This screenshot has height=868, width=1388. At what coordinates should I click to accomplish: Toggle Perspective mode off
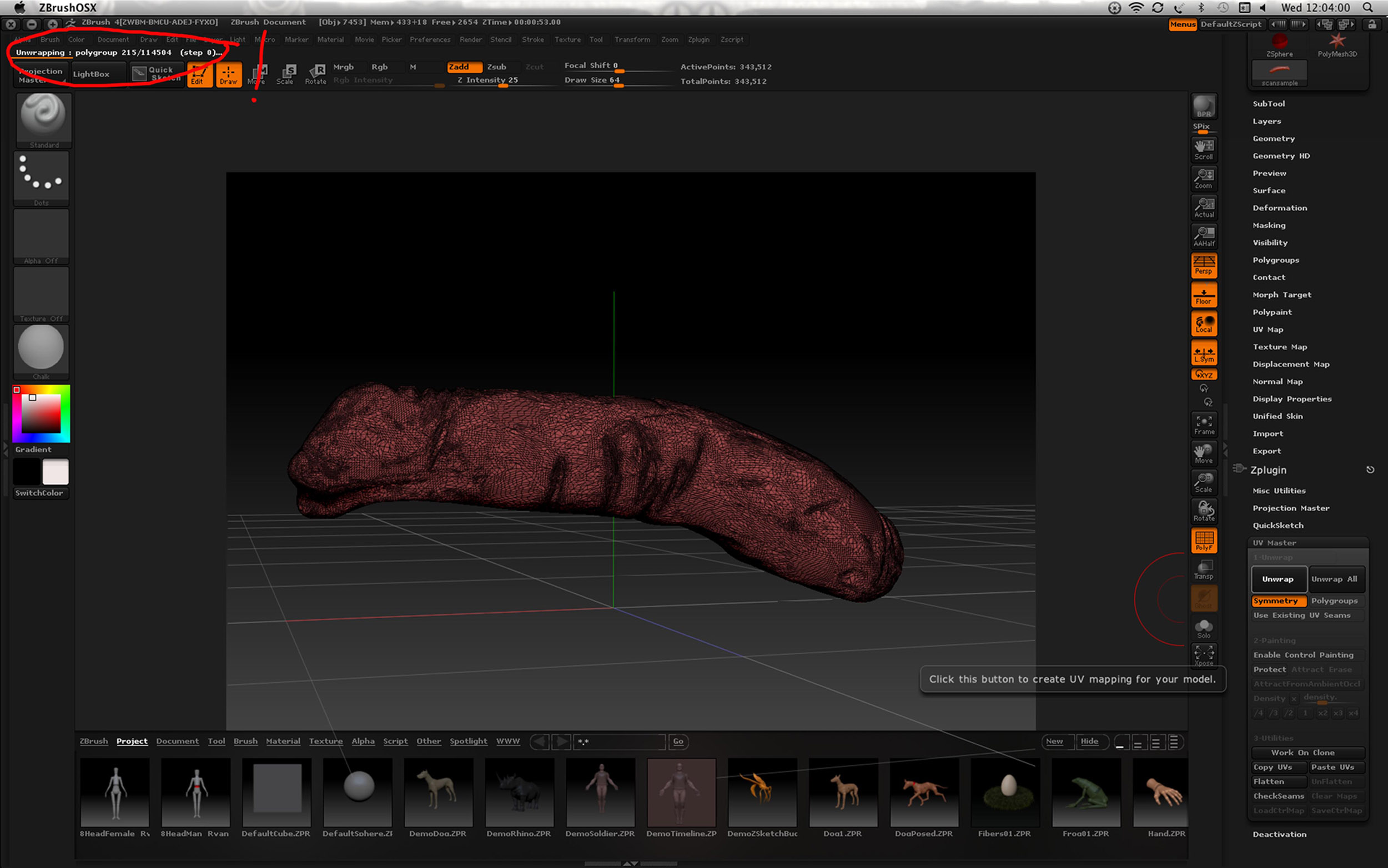pos(1204,265)
